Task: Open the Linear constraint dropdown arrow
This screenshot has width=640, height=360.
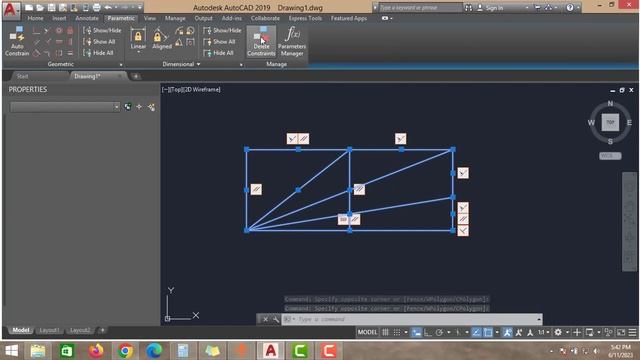Action: pyautogui.click(x=138, y=53)
